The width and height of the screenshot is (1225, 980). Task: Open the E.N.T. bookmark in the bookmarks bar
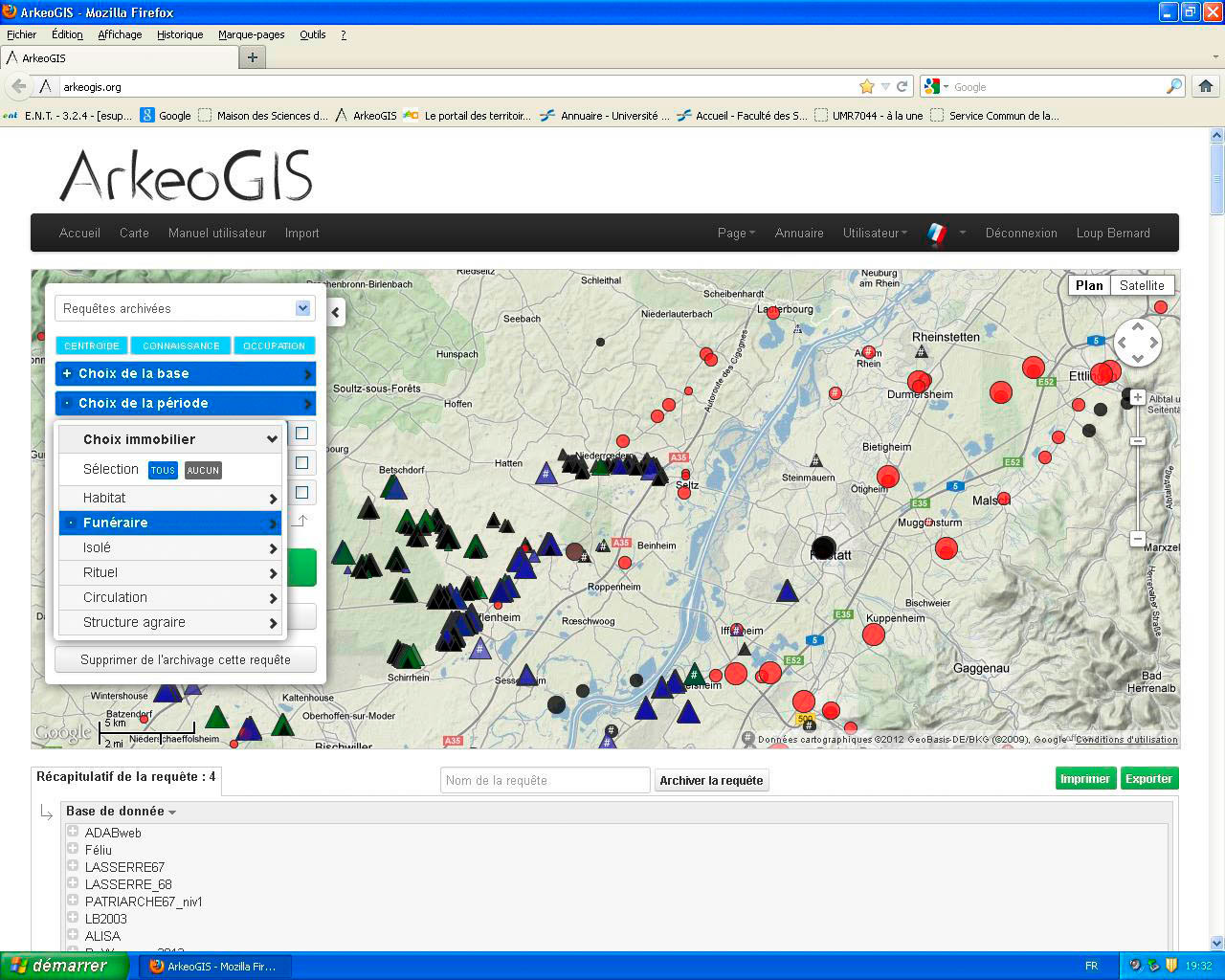pos(68,115)
